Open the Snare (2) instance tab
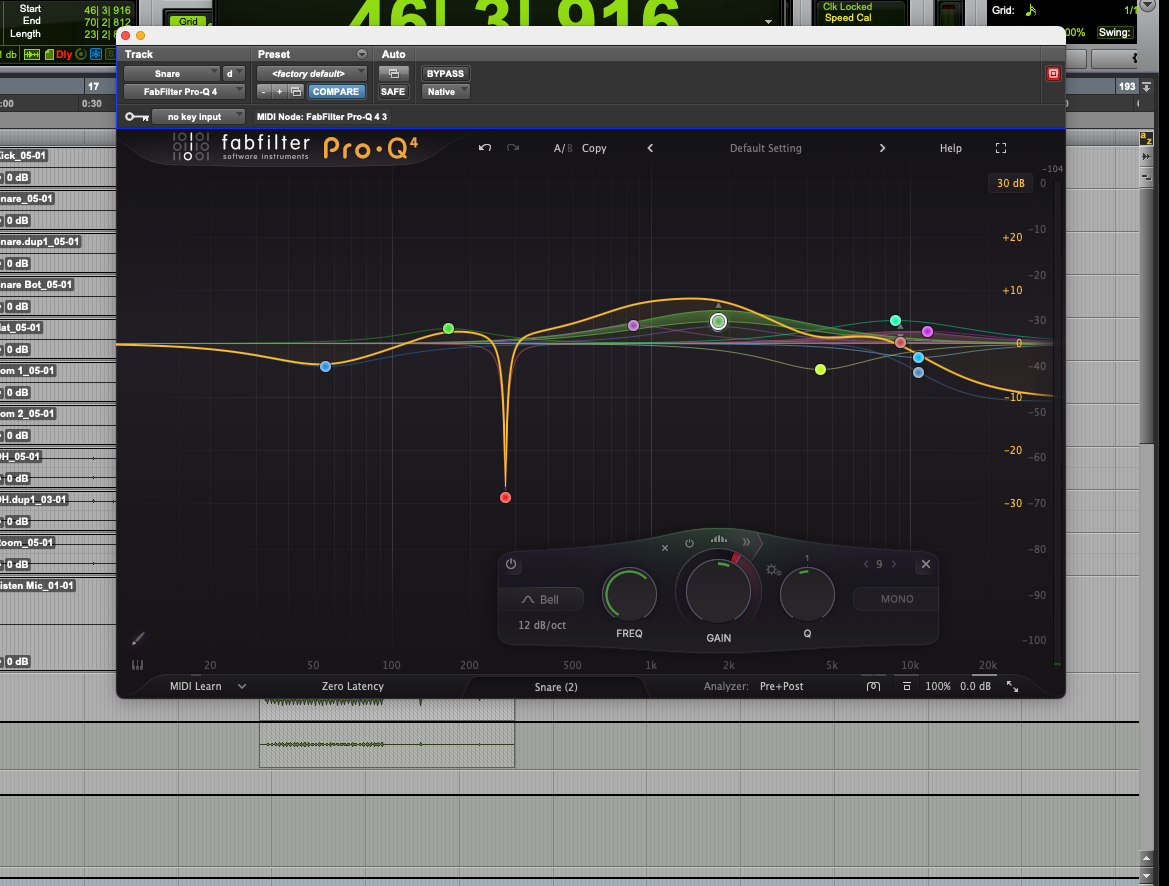The image size is (1169, 886). (x=556, y=687)
